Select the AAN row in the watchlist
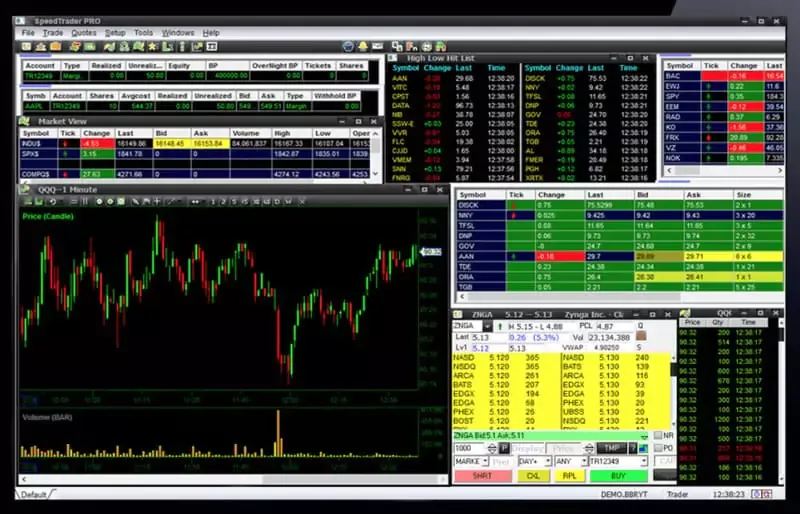 pyautogui.click(x=620, y=257)
